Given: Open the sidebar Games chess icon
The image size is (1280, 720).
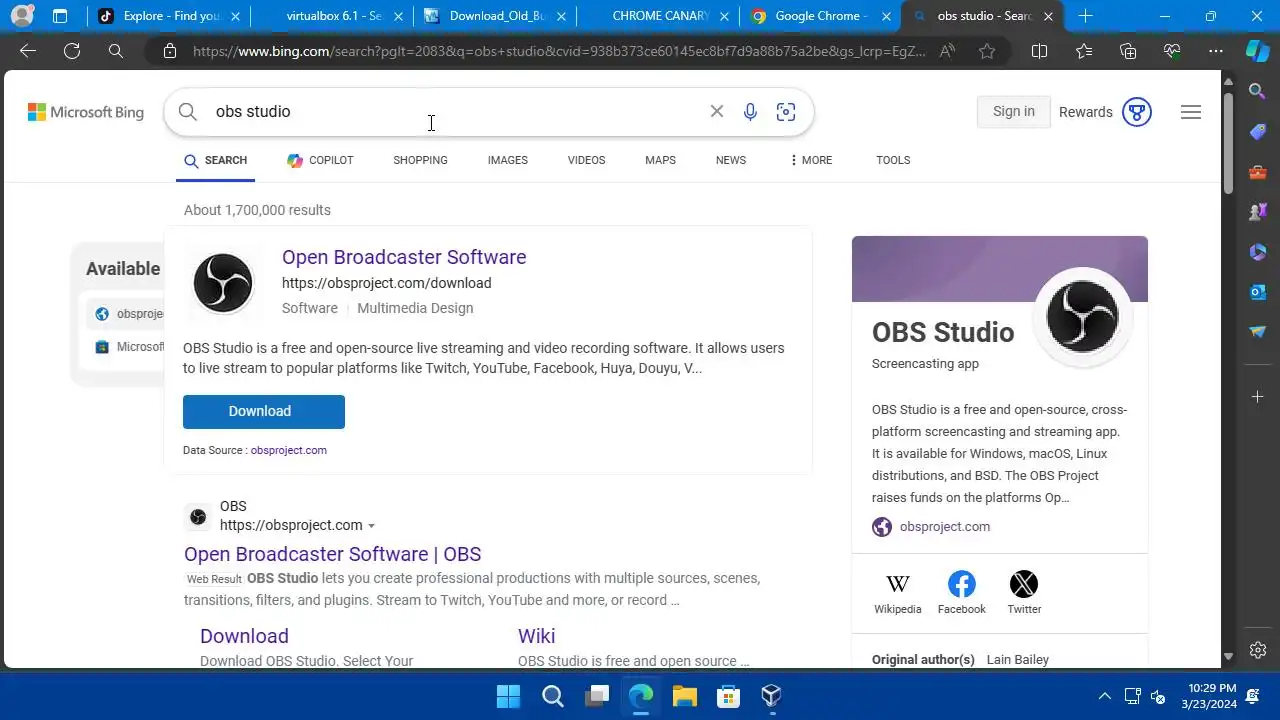Looking at the screenshot, I should pos(1258,212).
